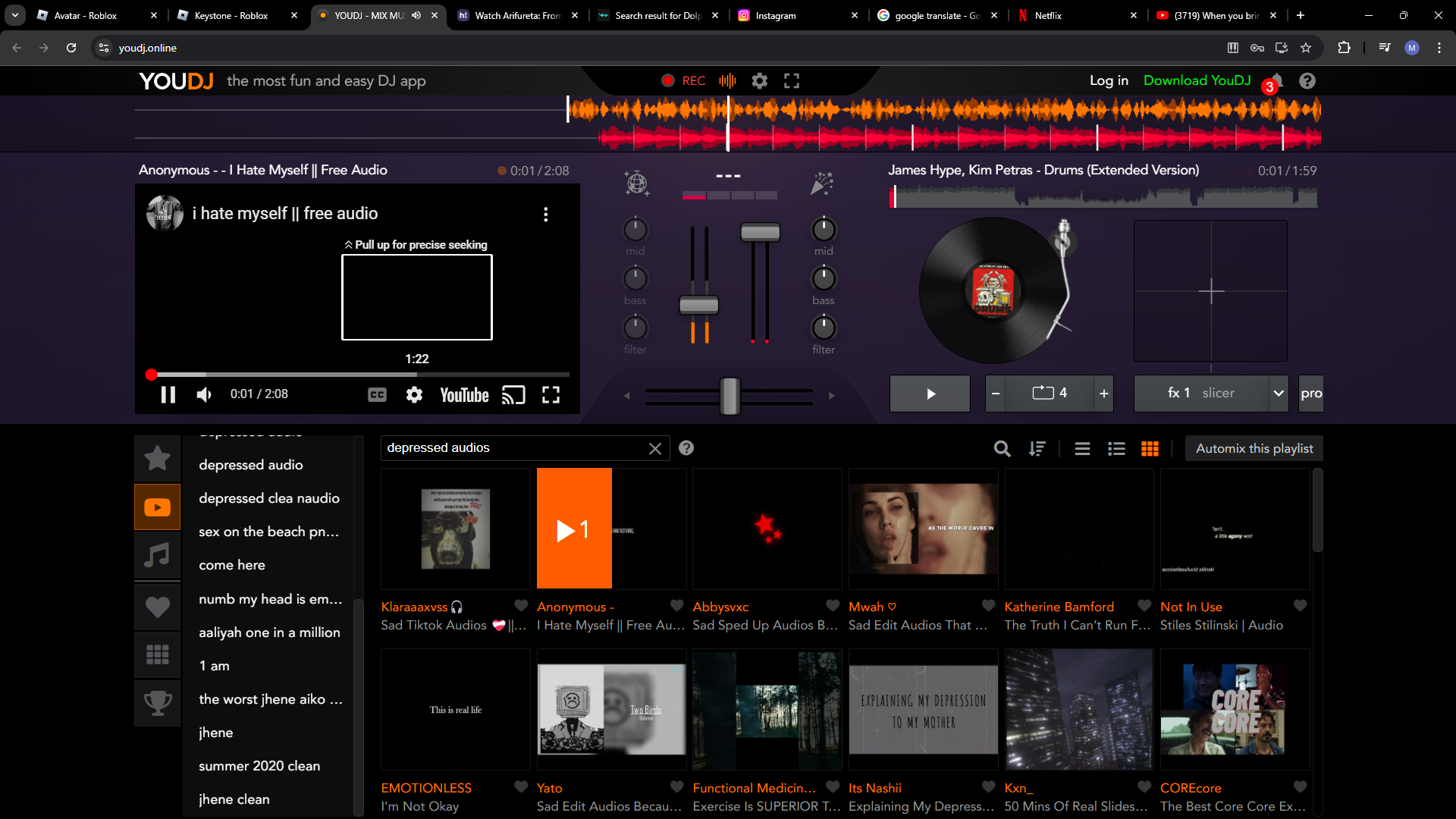Open the favorites star sidebar tab

point(158,458)
